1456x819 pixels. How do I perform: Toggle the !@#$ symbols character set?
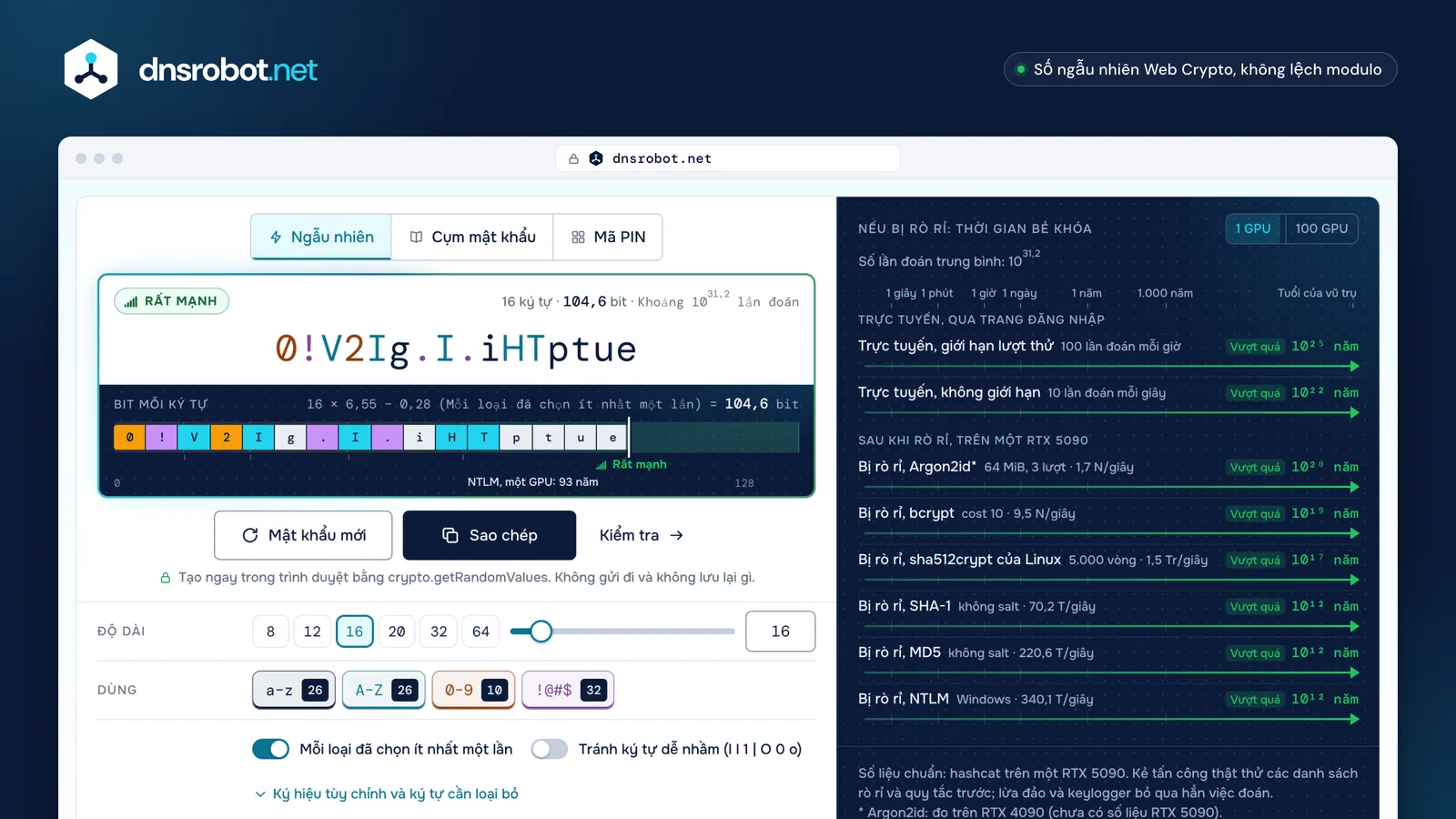[569, 690]
